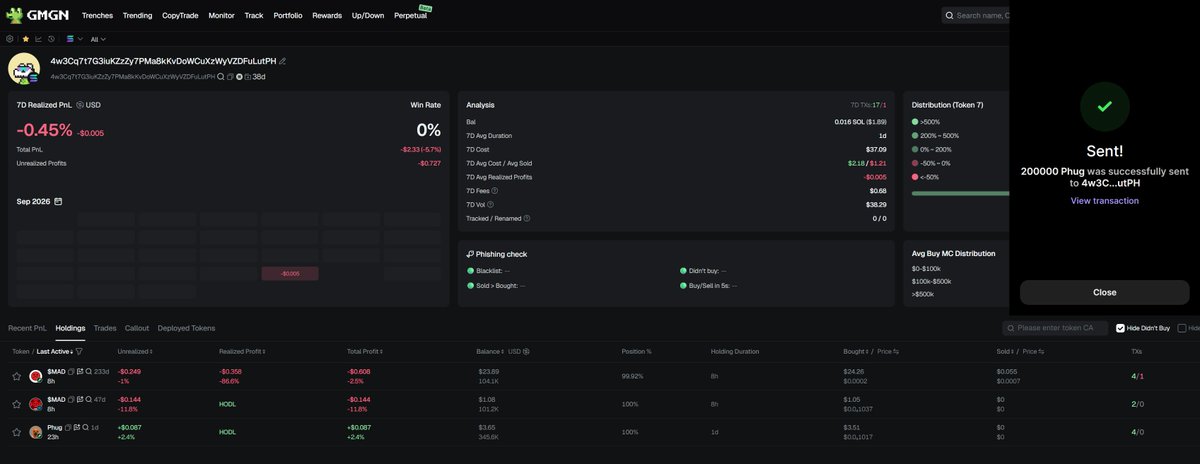This screenshot has width=1200, height=464.
Task: Click the yellow star favorites icon
Action: (26, 39)
